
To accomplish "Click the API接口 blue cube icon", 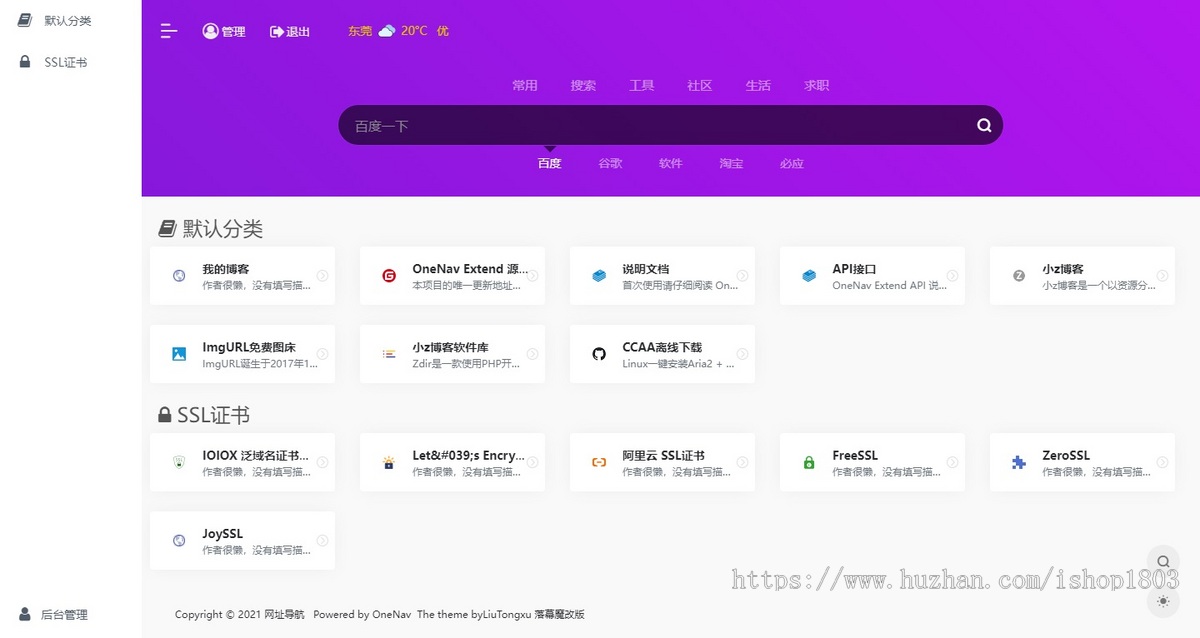I will coord(809,276).
